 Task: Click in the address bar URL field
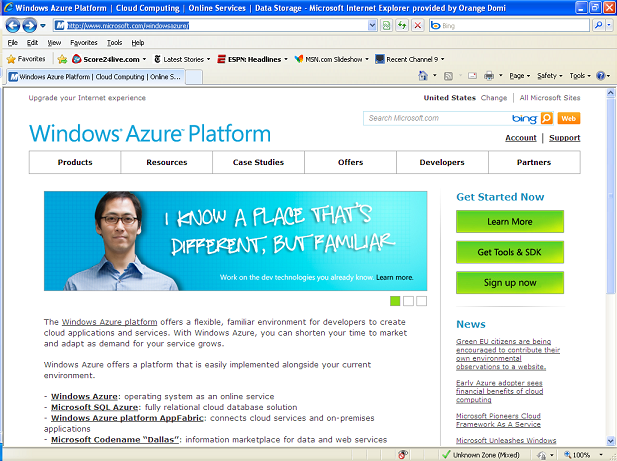[212, 26]
